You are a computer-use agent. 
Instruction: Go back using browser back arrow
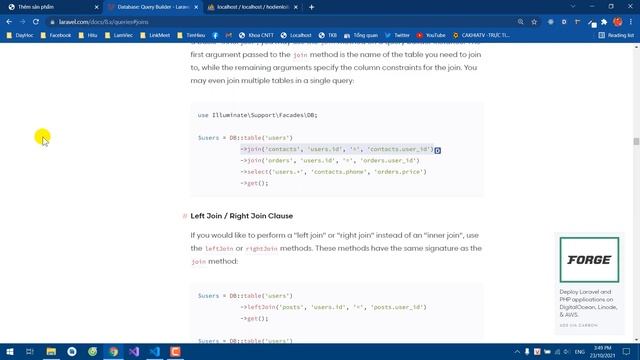point(9,22)
